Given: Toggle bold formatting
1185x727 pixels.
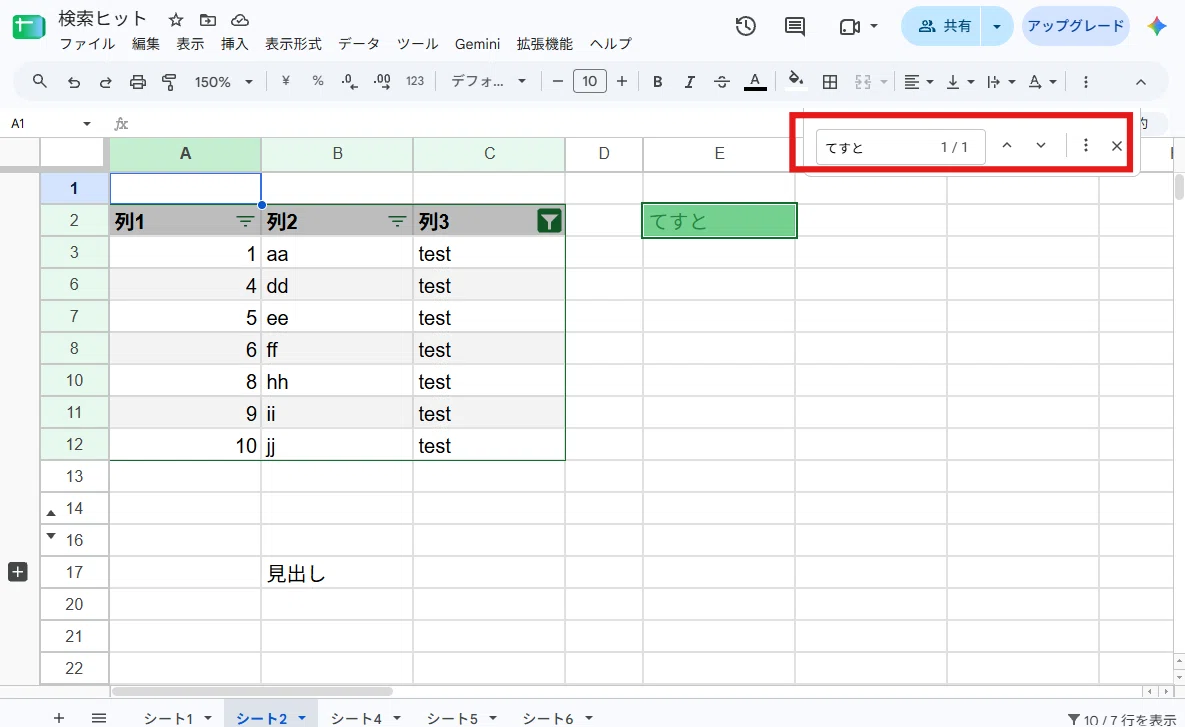Looking at the screenshot, I should [x=657, y=82].
